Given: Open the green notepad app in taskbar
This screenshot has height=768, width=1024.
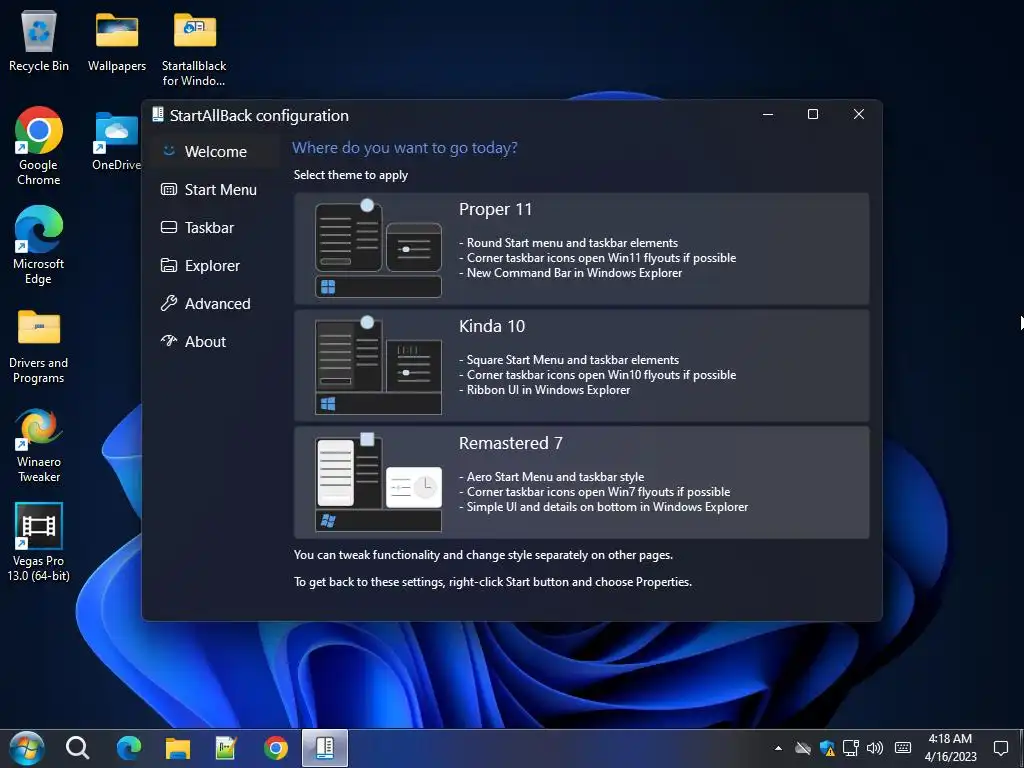Looking at the screenshot, I should (226, 748).
